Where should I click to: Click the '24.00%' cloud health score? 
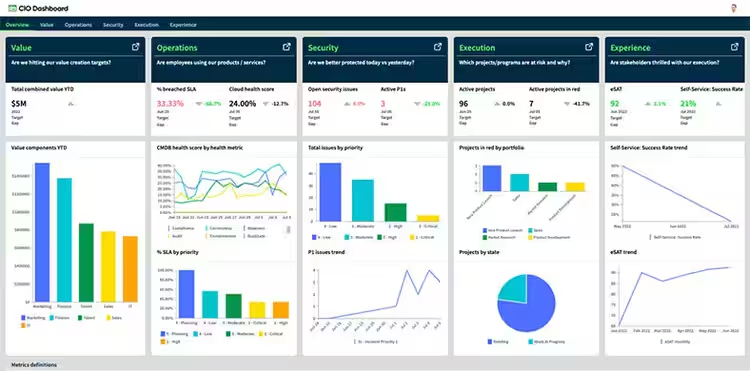243,103
